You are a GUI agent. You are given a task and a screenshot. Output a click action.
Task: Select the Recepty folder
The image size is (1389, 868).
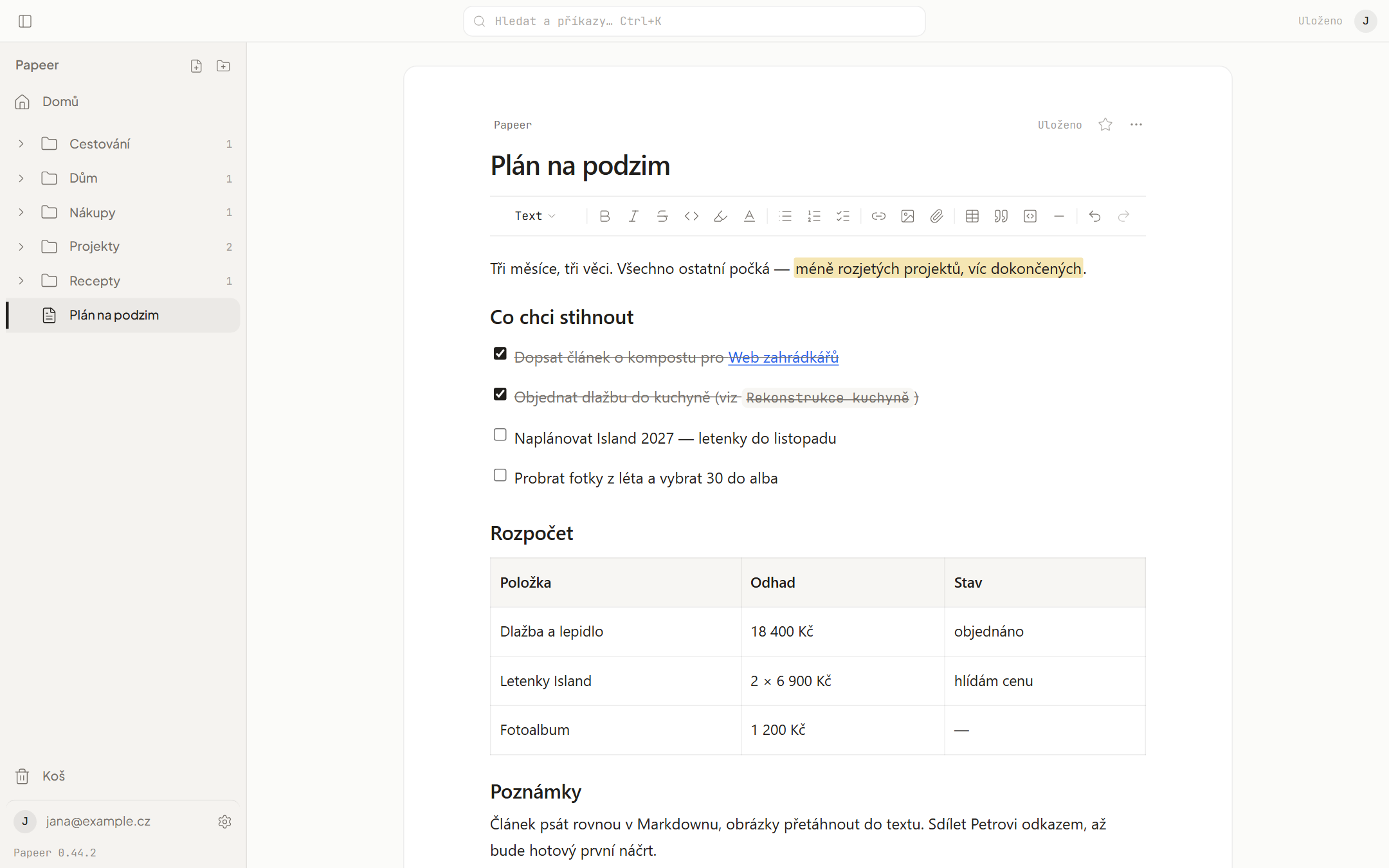[123, 281]
